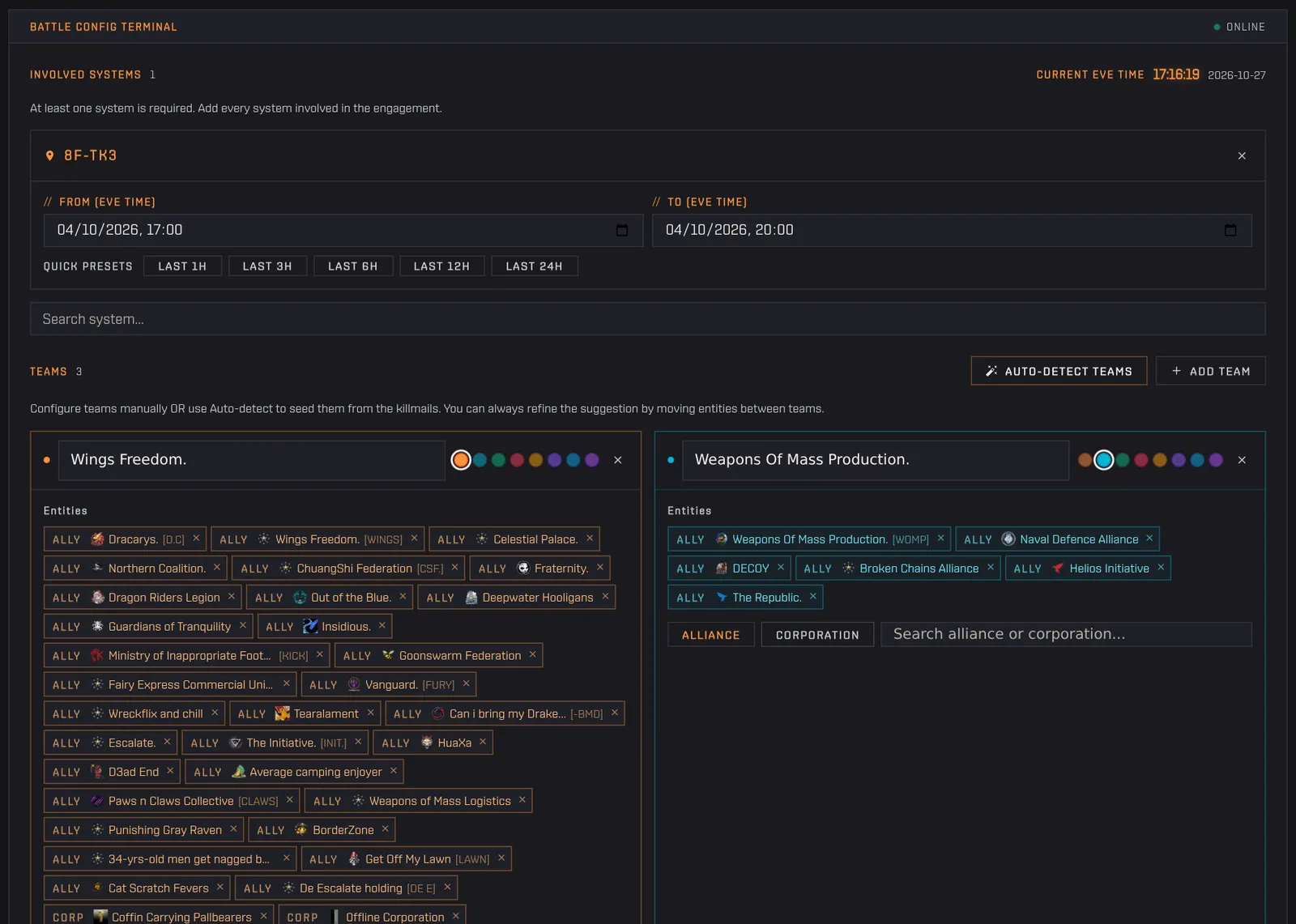Apply the LAST 3H preset
Screen dimensions: 1296x924
tap(267, 266)
